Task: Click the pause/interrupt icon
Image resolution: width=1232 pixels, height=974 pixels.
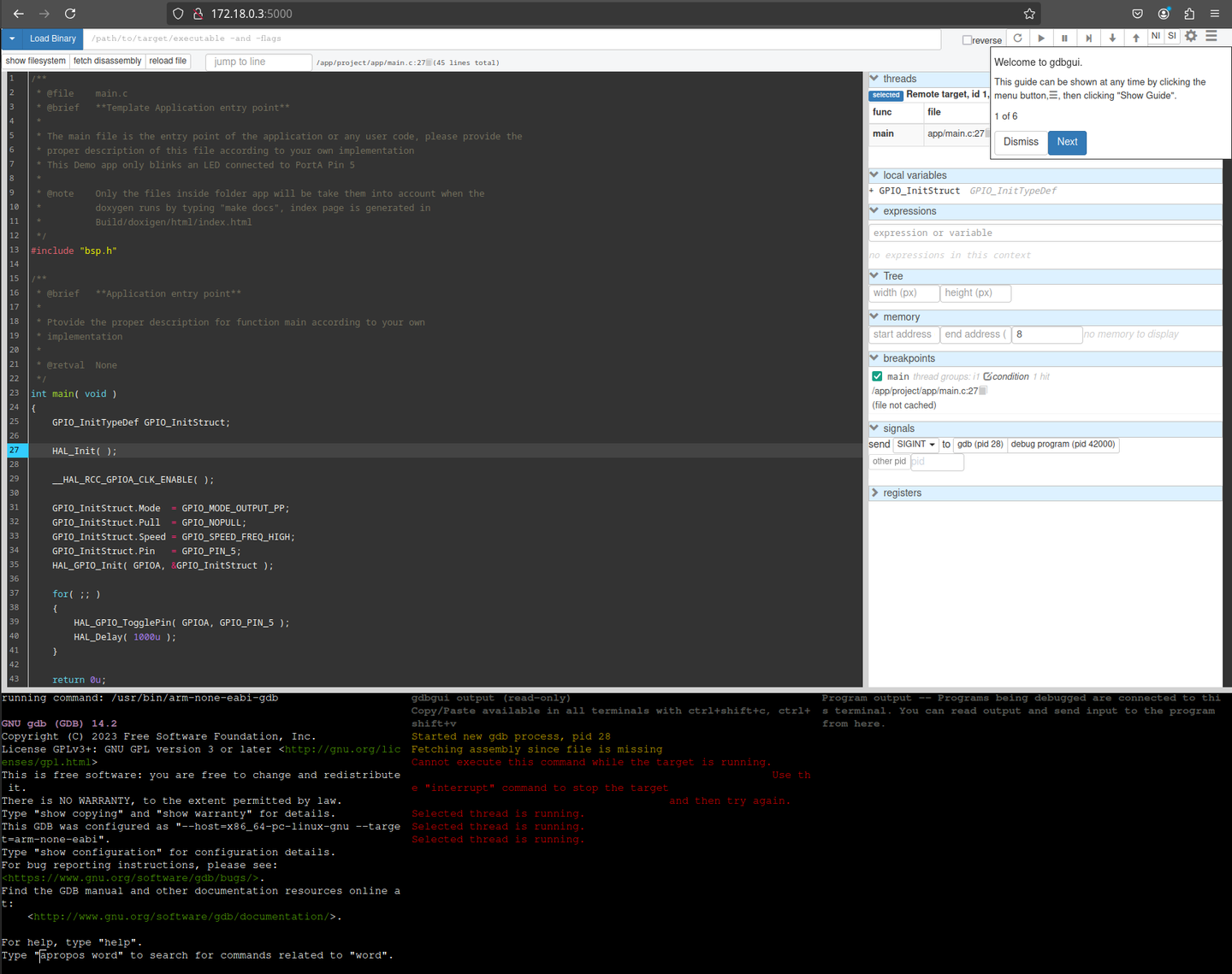Action: [1064, 38]
